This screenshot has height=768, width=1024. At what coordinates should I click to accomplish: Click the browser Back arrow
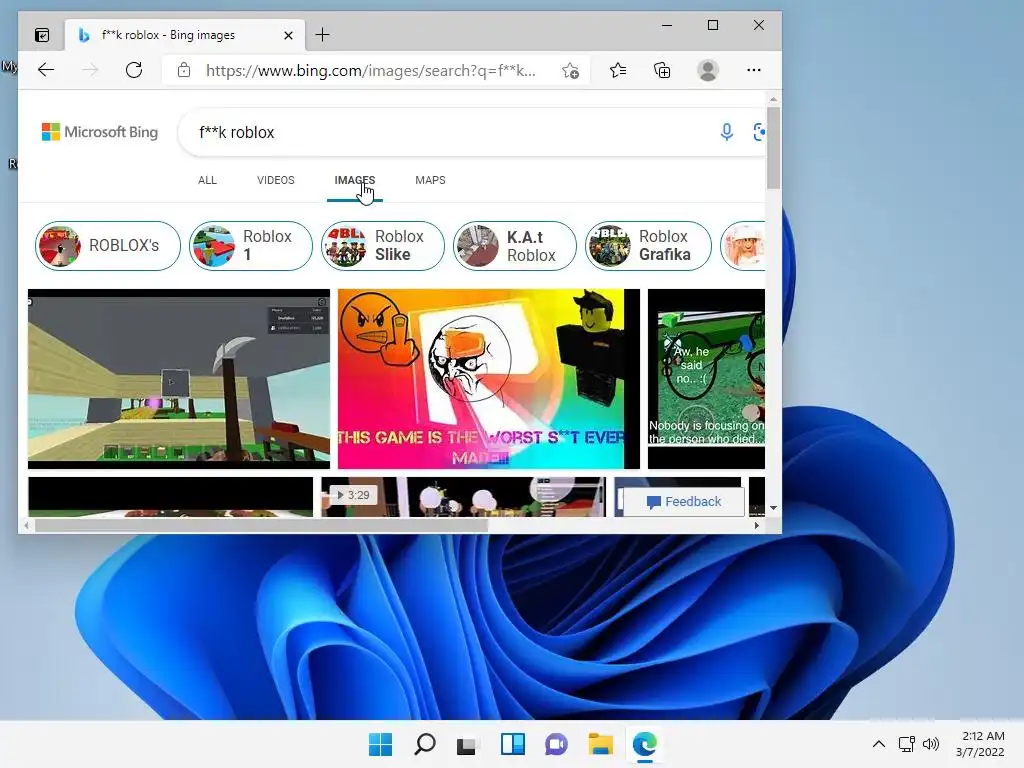pyautogui.click(x=46, y=70)
